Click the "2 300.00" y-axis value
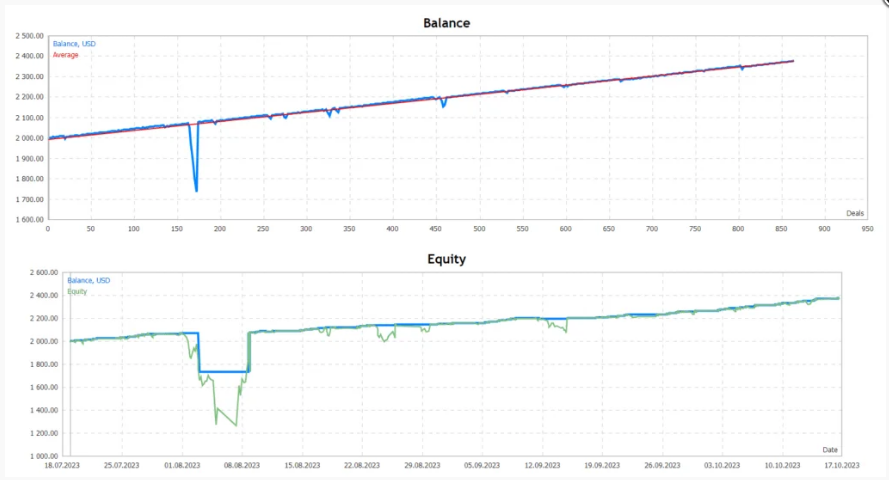Viewport: 889px width, 480px height. tap(30, 77)
